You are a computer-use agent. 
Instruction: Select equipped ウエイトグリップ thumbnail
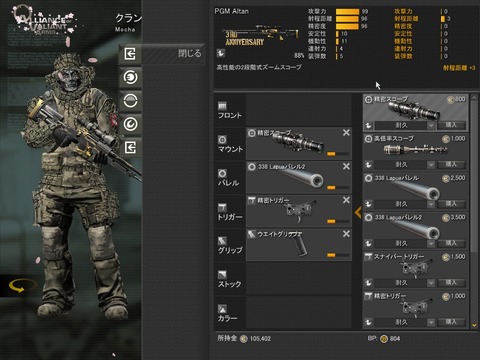299,245
